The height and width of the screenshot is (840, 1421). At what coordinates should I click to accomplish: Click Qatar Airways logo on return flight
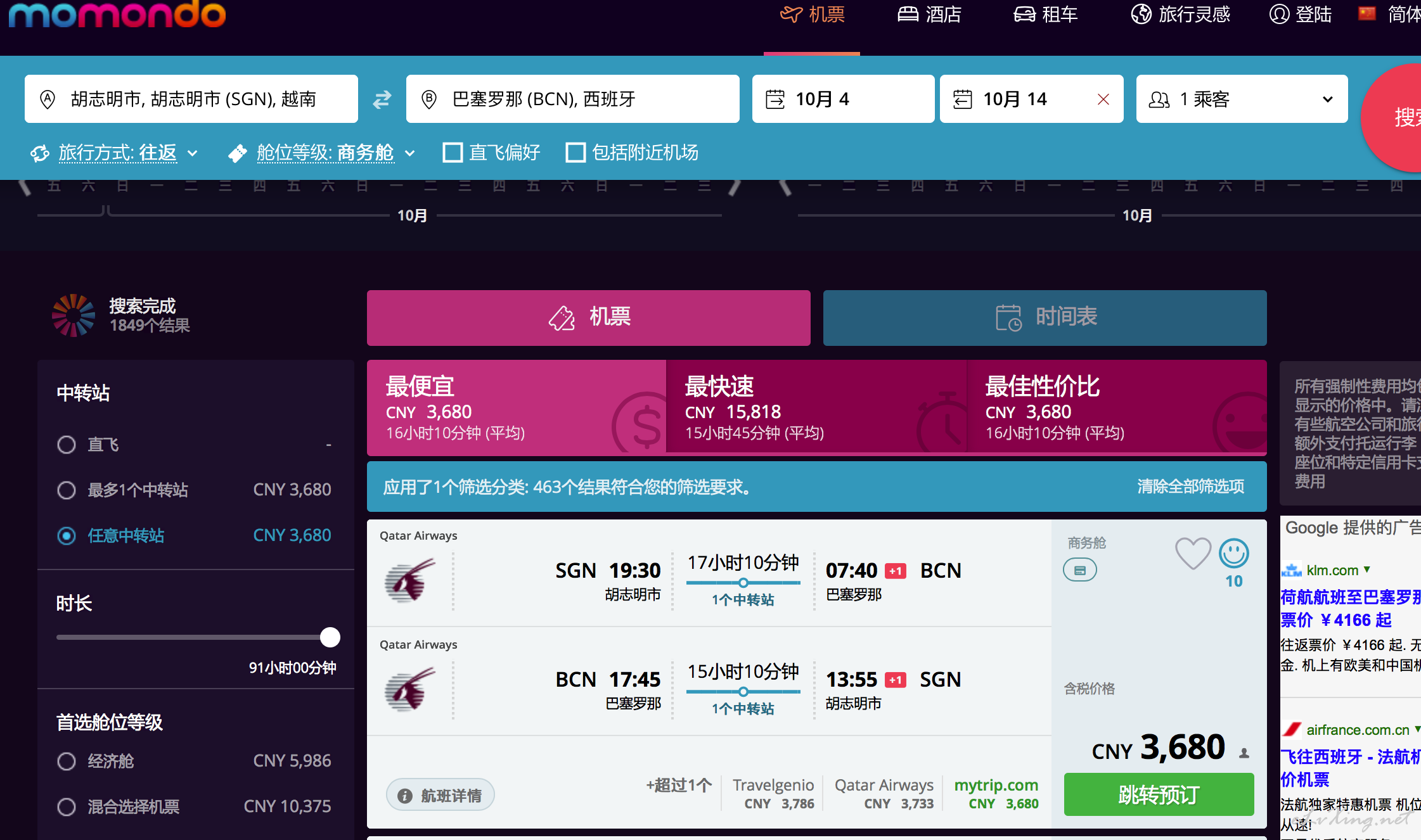(x=410, y=689)
